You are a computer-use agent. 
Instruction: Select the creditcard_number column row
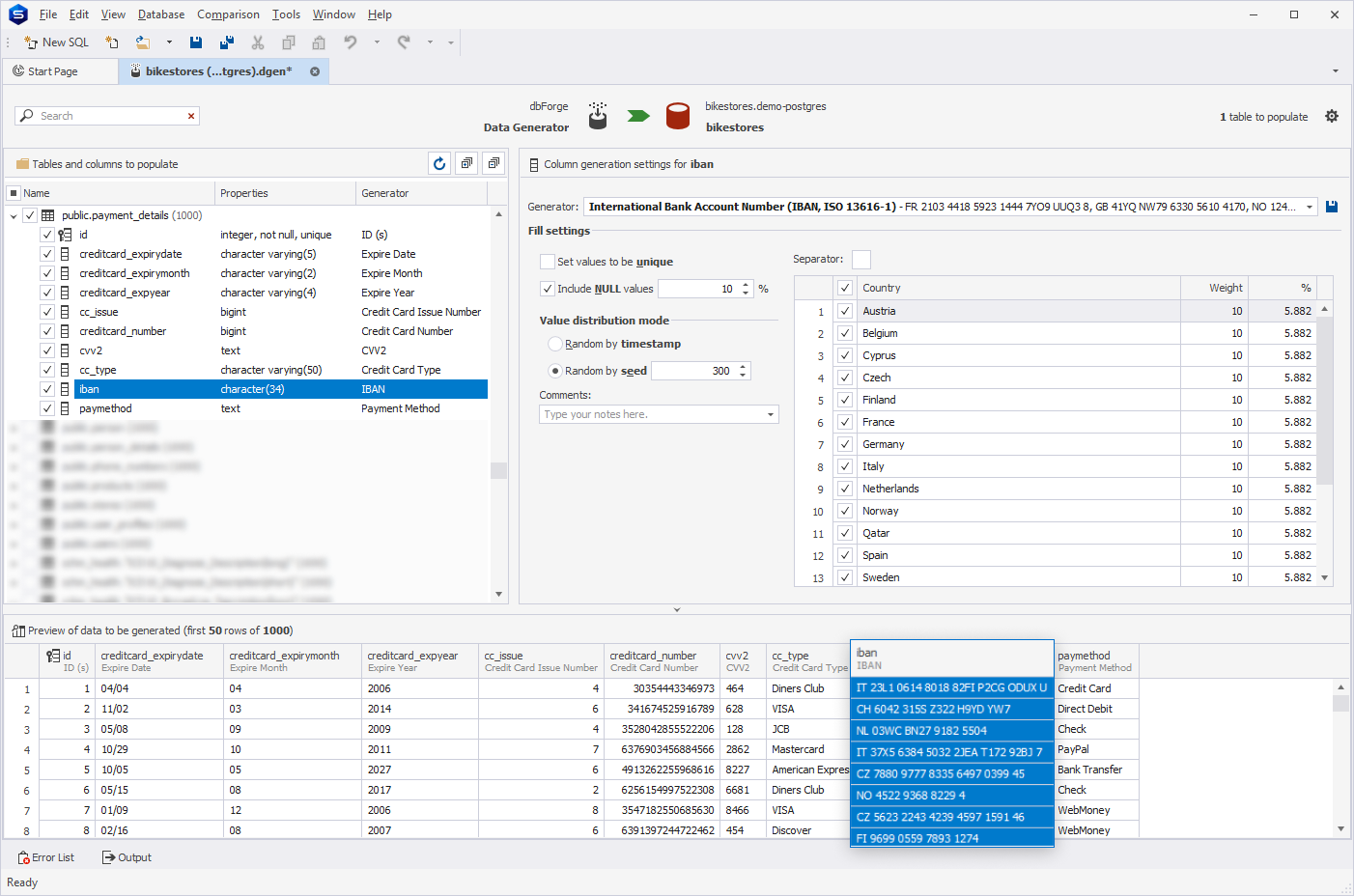click(x=280, y=331)
